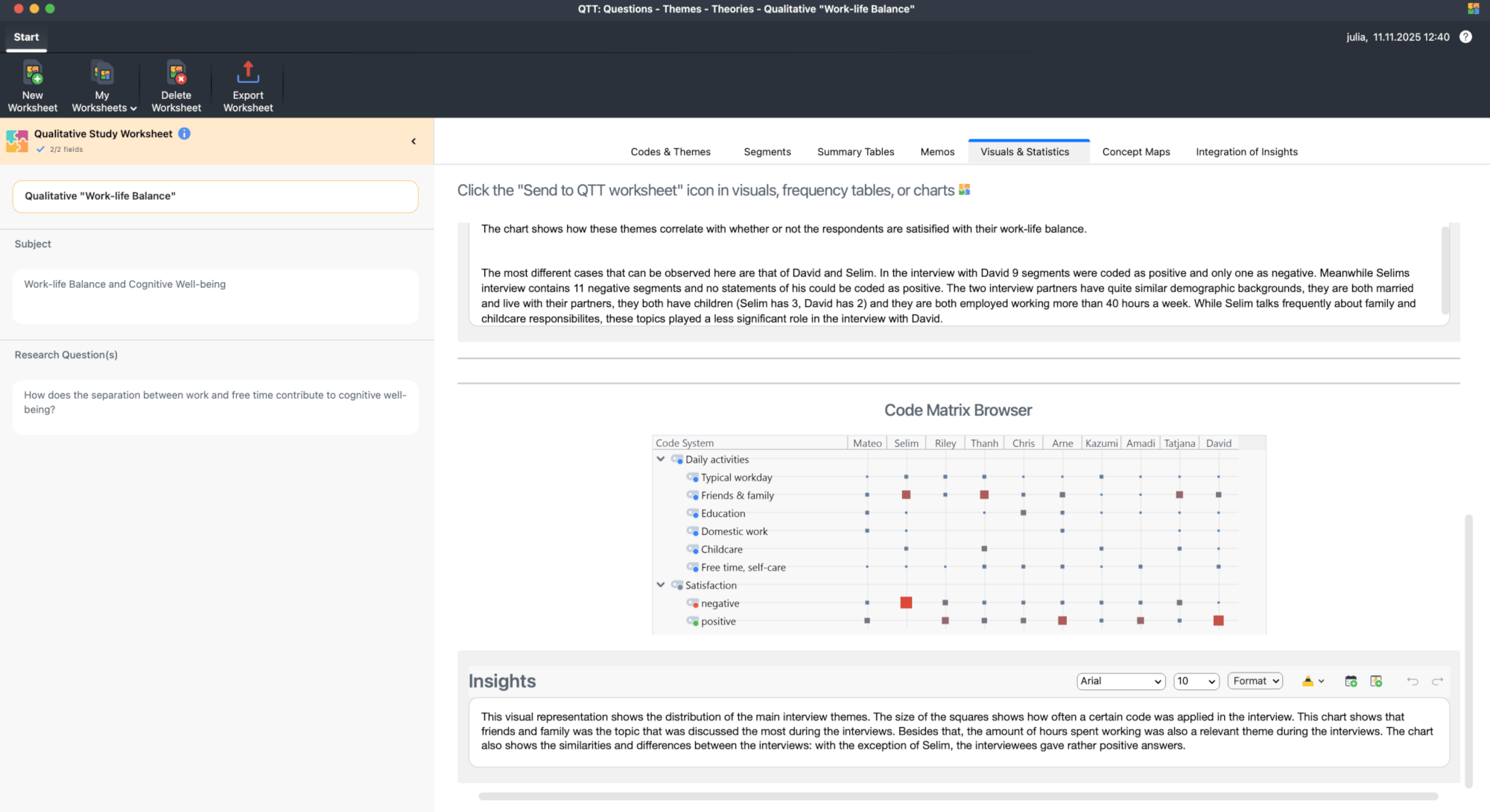Click the horizontal scrollbar at the bottom
1490x812 pixels.
point(958,796)
